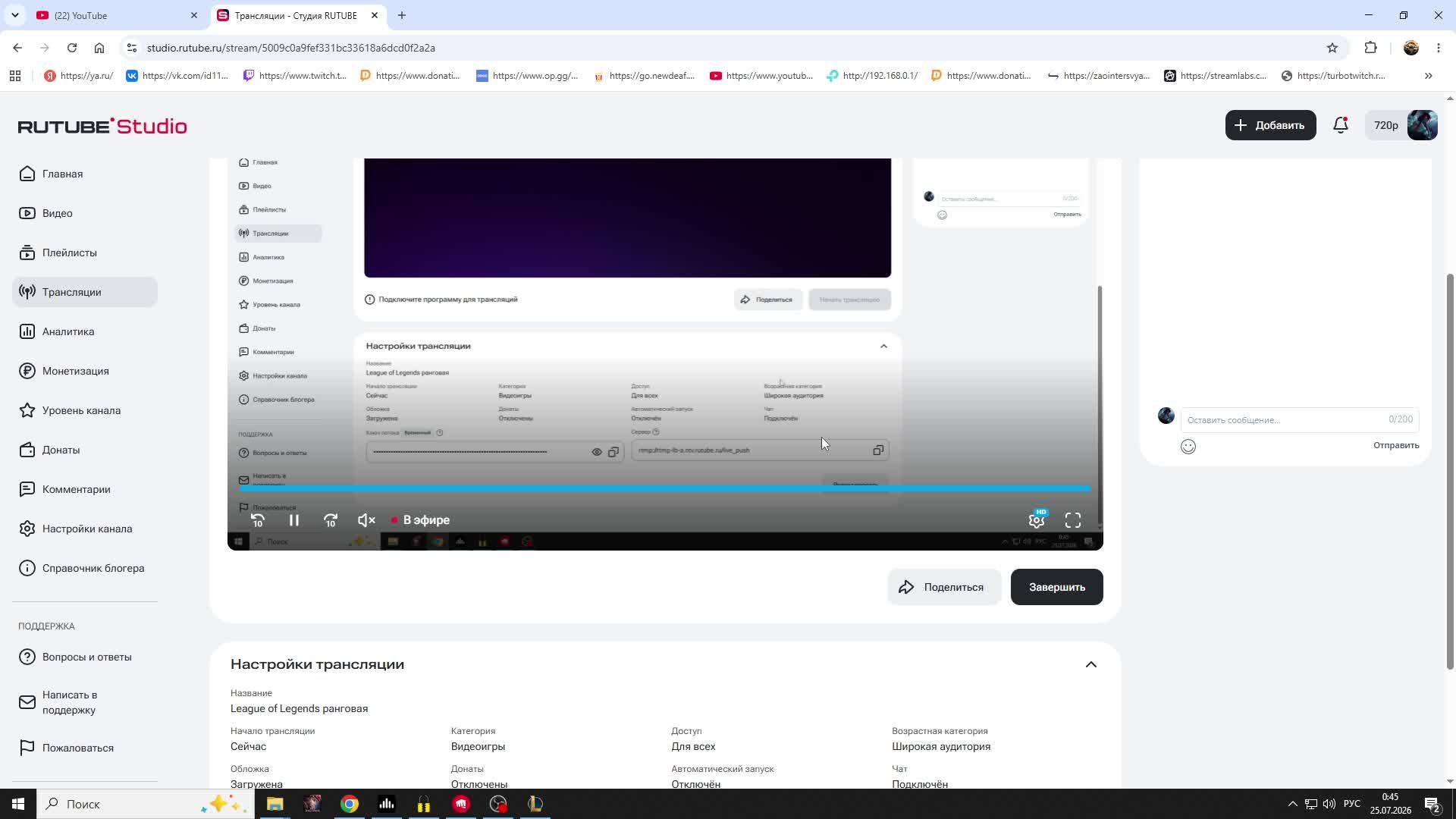Click the blue stream progress bar
The width and height of the screenshot is (1456, 819).
(664, 488)
